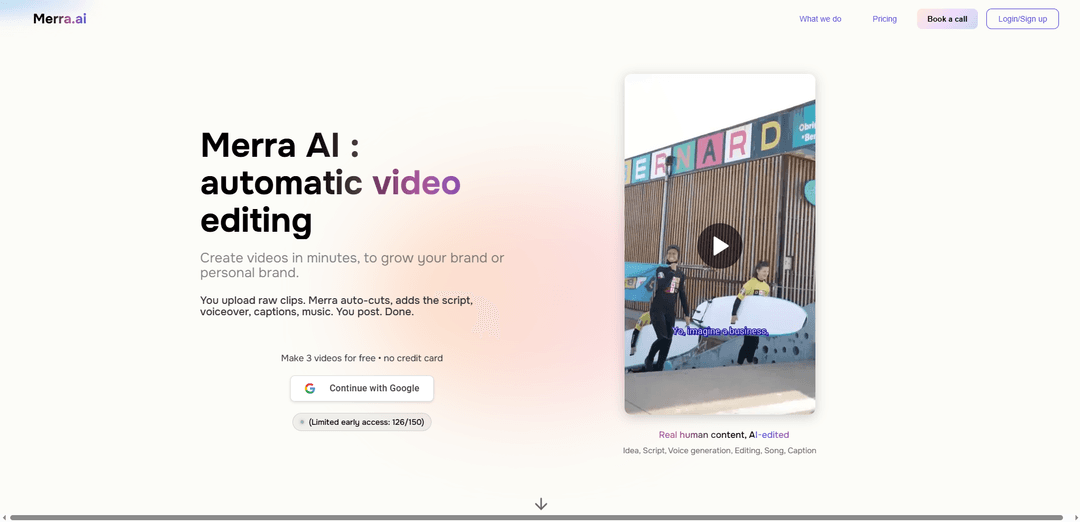This screenshot has width=1080, height=522.
Task: Open the Login/Sign up page
Action: click(x=1022, y=19)
